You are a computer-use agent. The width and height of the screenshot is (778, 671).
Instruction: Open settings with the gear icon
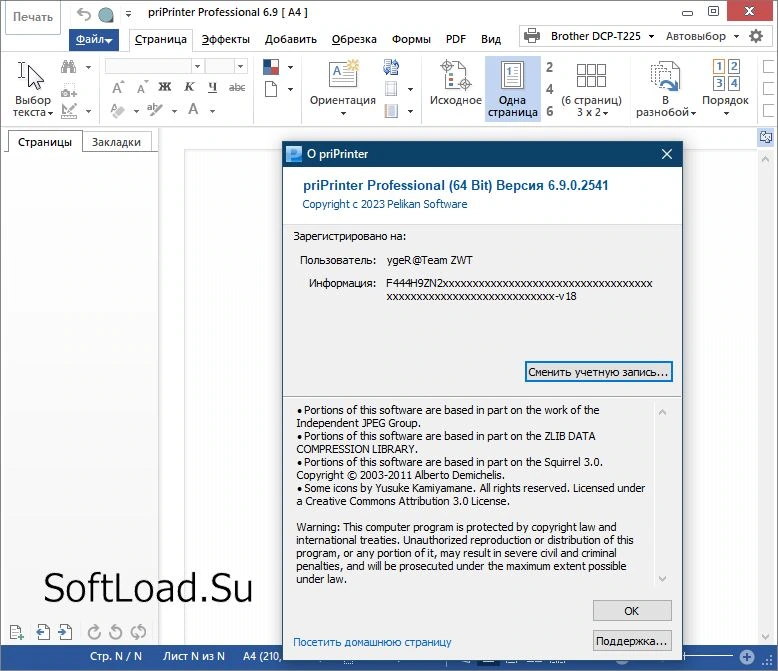click(x=756, y=36)
